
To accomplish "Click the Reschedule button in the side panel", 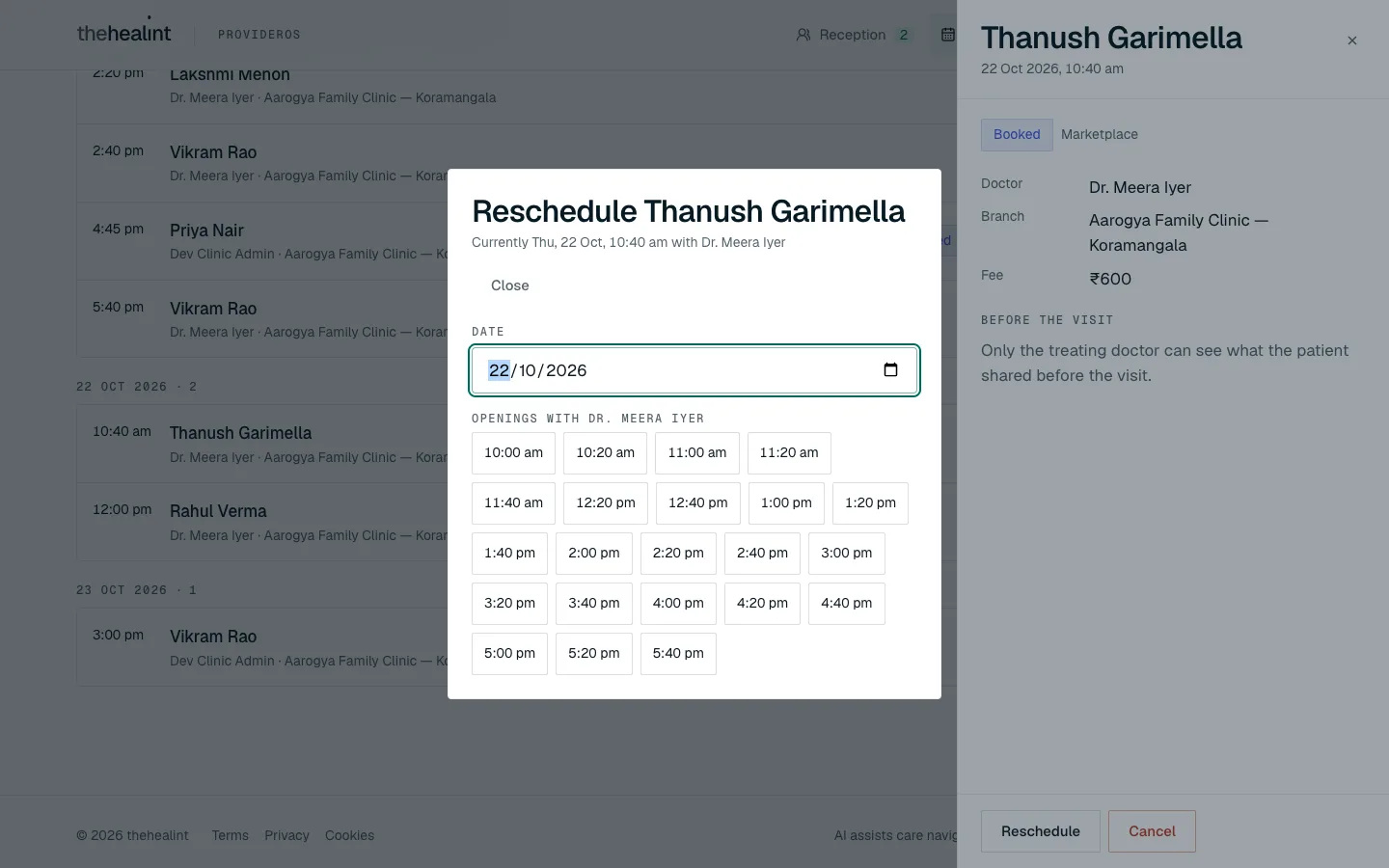I will click(1041, 831).
